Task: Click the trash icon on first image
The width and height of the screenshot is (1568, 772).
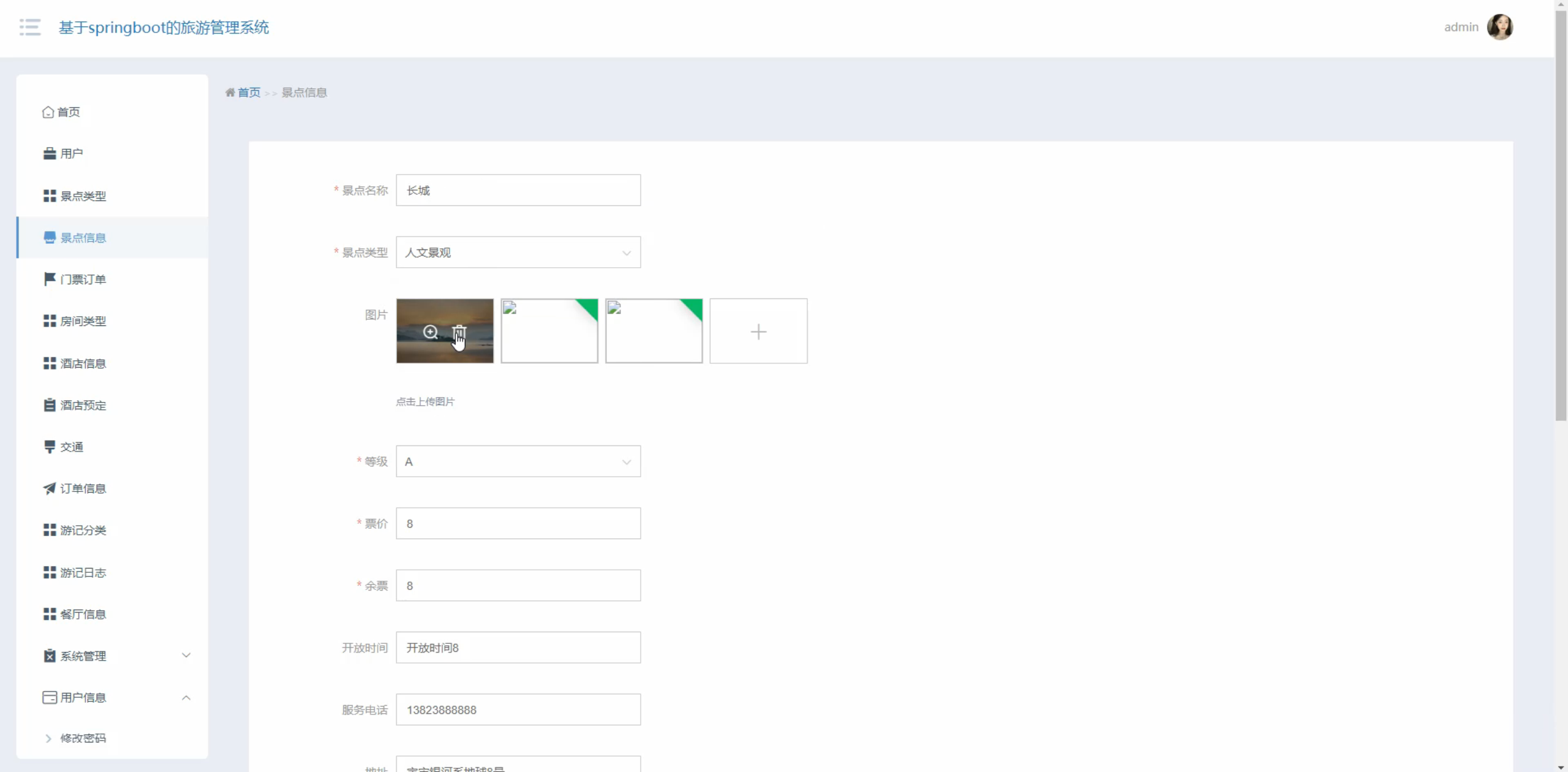Action: pos(459,332)
